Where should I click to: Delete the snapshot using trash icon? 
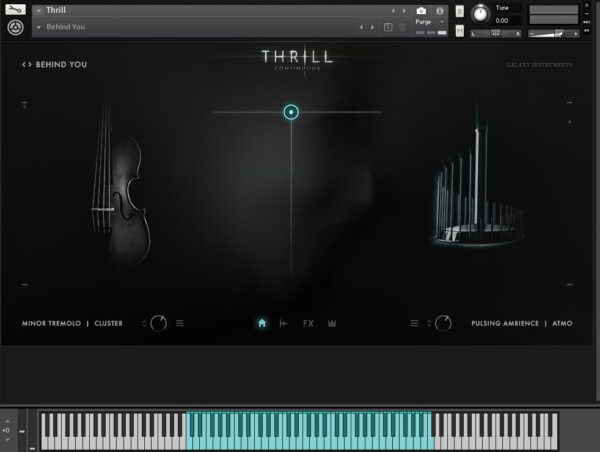(402, 27)
